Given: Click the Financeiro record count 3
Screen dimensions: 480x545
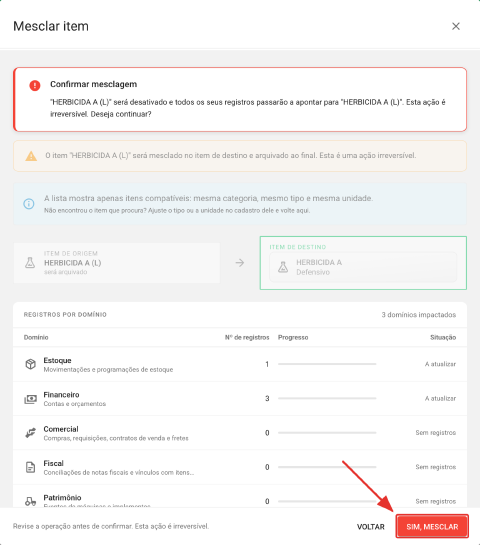Looking at the screenshot, I should tap(267, 398).
